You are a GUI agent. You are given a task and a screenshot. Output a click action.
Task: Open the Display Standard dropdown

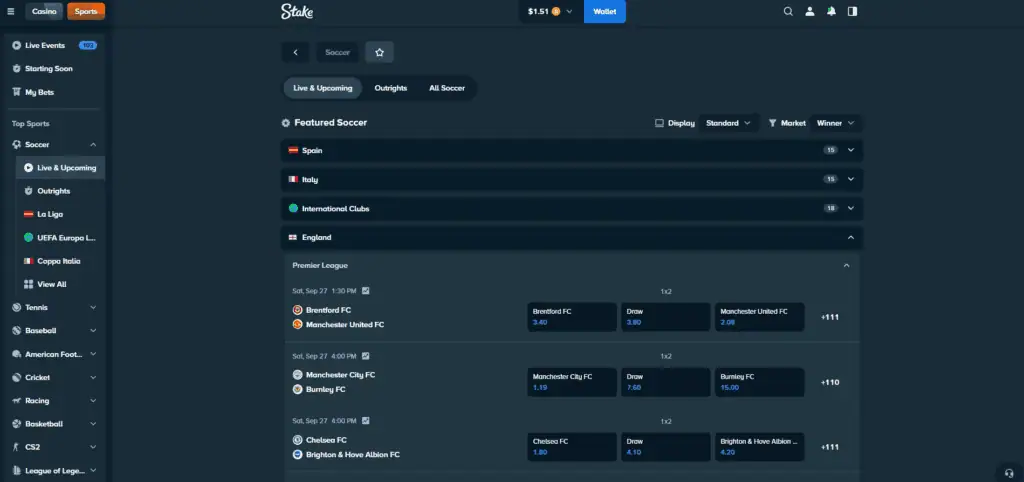728,123
